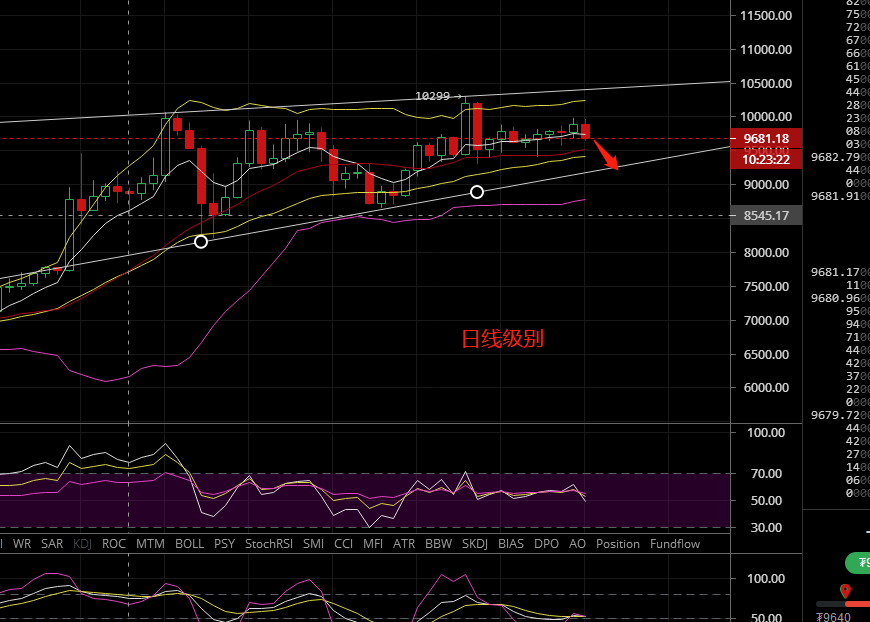Select the KDJ indicator tab
The height and width of the screenshot is (622, 870).
tap(82, 544)
